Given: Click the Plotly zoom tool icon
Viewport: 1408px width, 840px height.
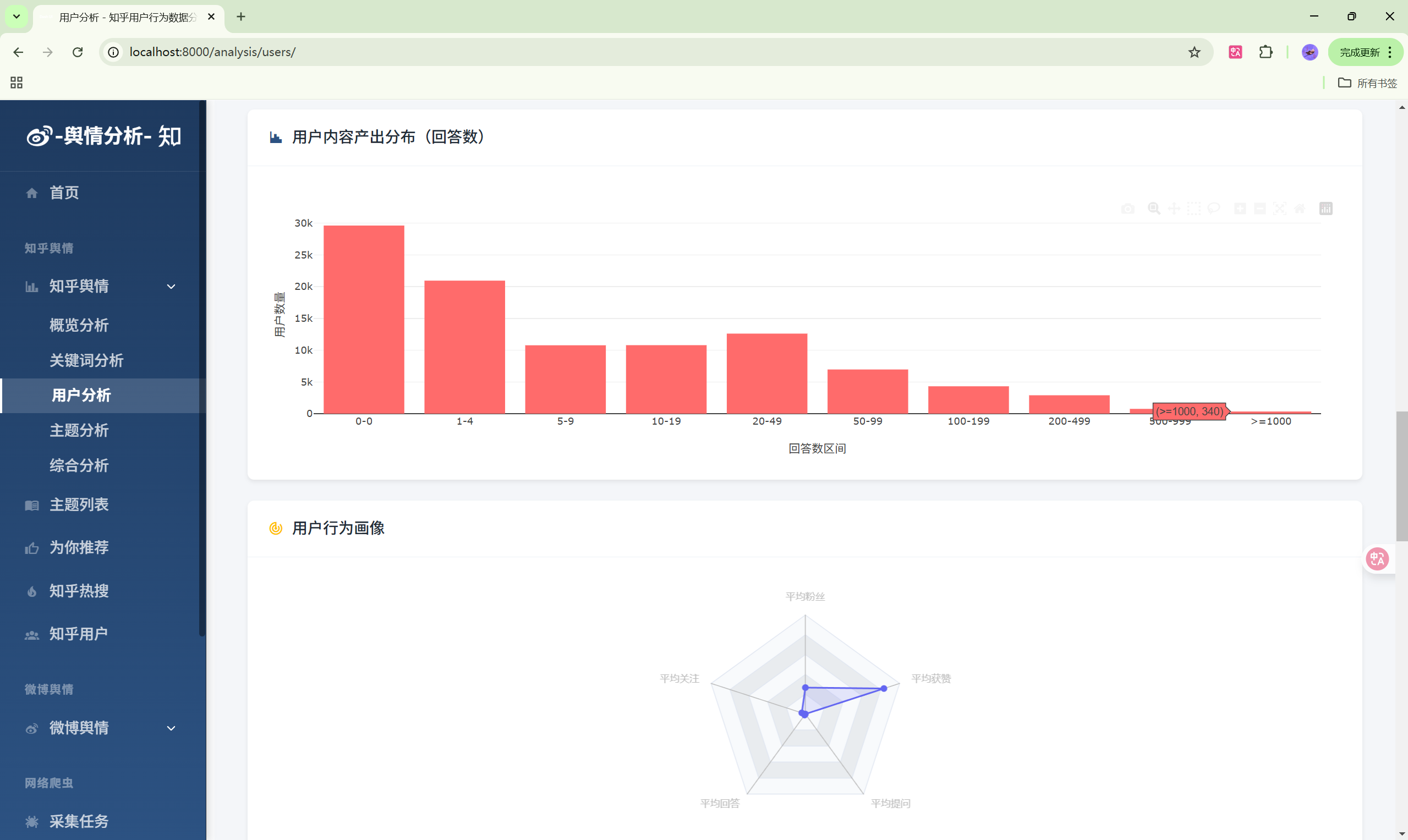Looking at the screenshot, I should 1153,208.
